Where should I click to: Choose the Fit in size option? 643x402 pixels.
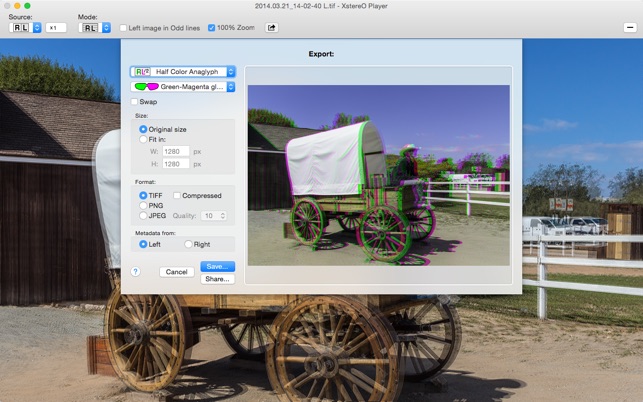tap(143, 140)
